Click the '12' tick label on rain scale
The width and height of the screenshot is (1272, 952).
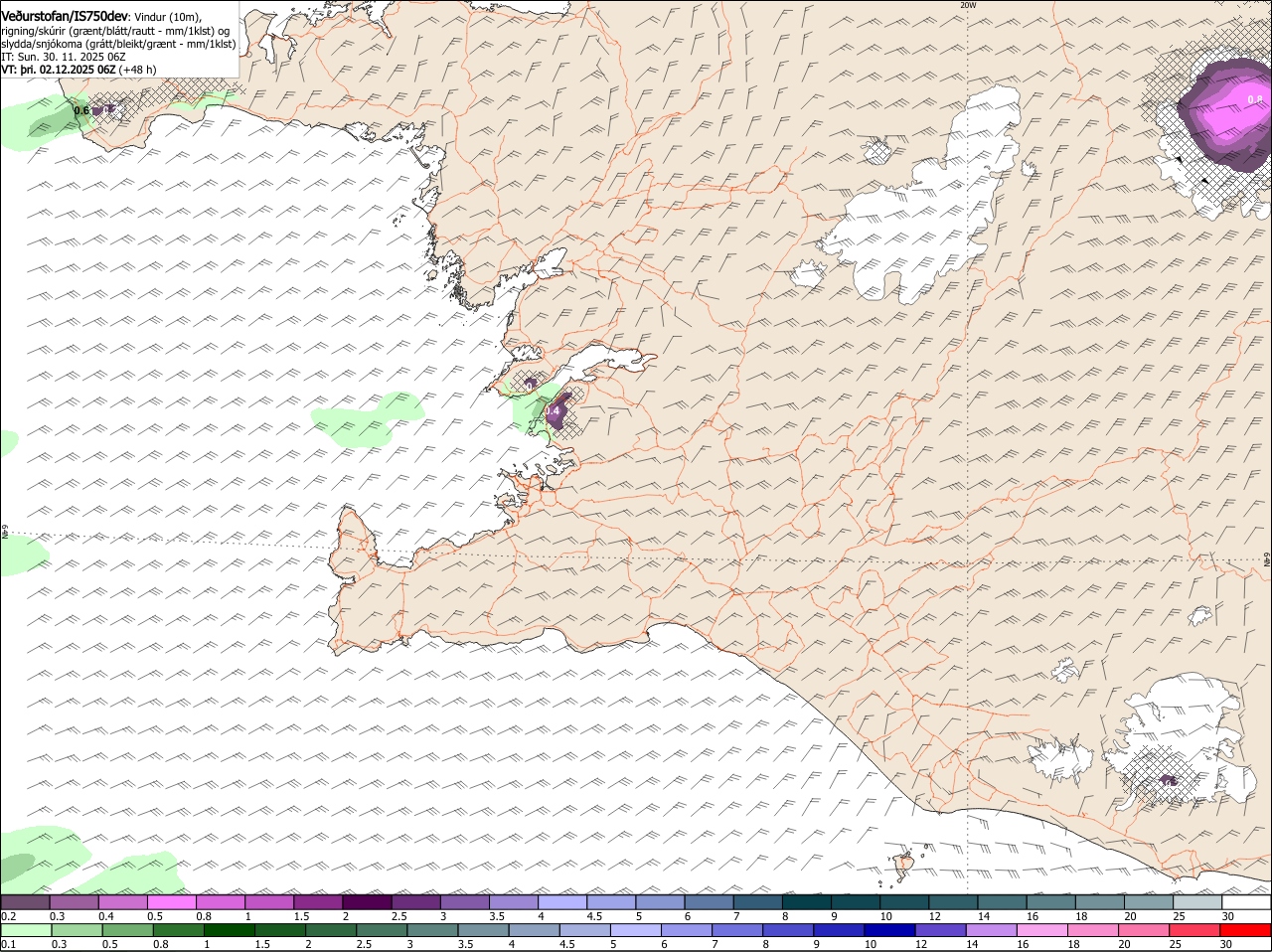coord(920,944)
